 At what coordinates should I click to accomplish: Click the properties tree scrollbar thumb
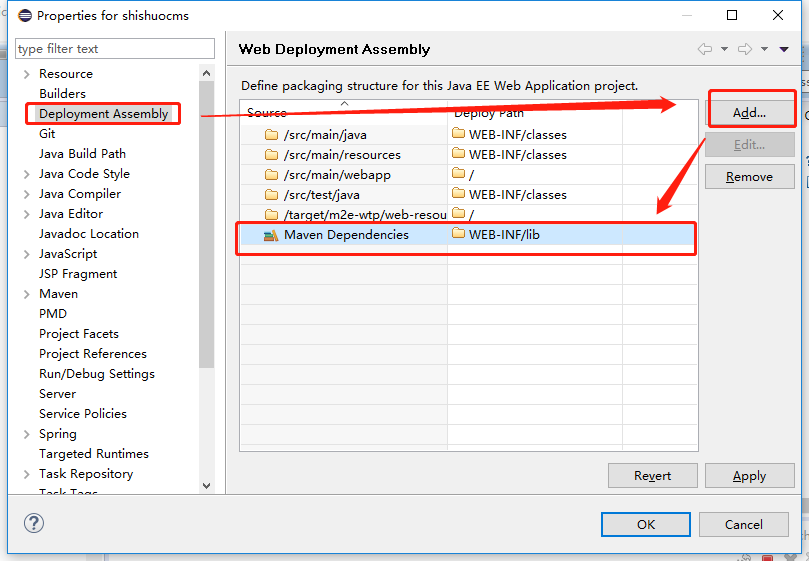(x=206, y=225)
